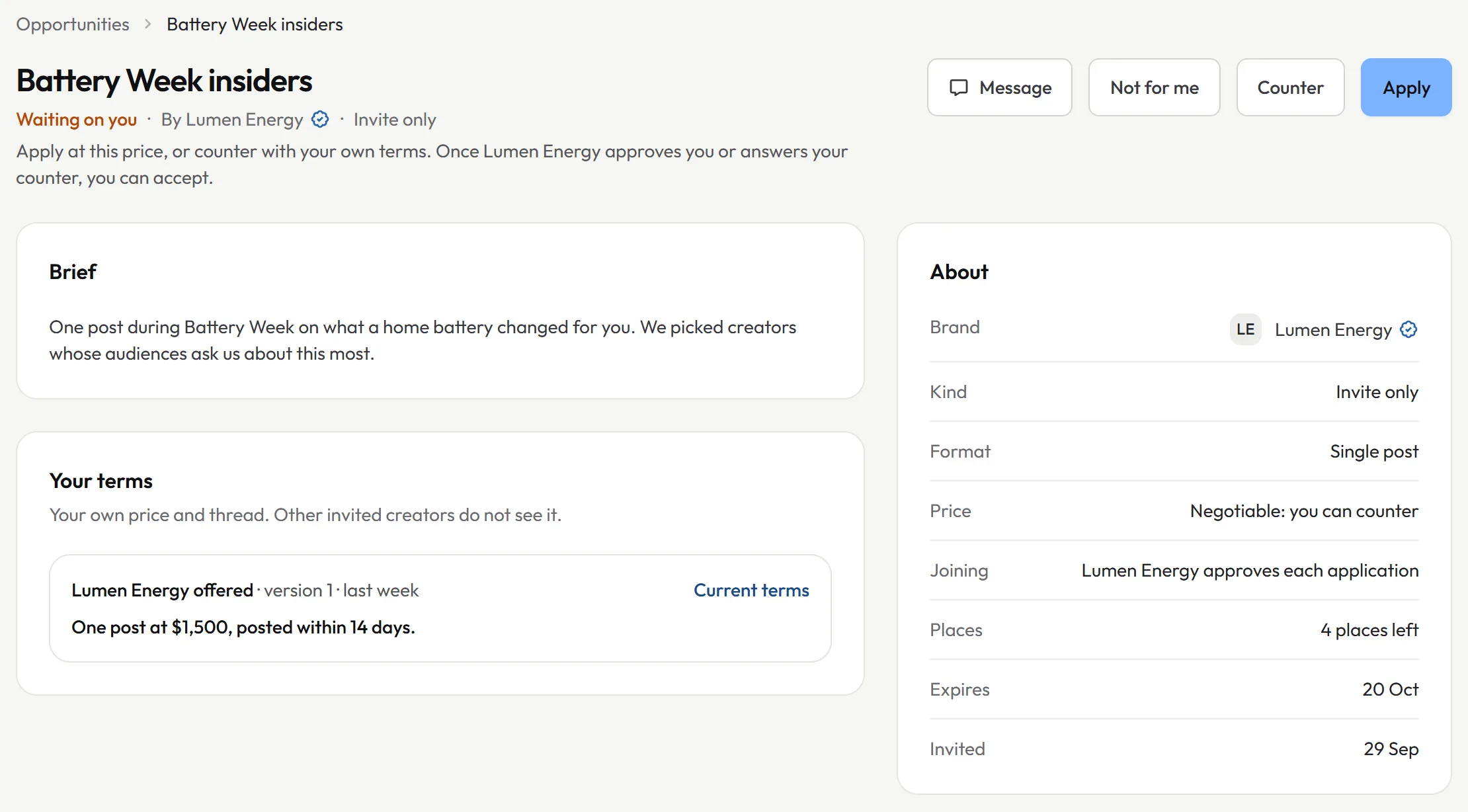The height and width of the screenshot is (812, 1468).
Task: Click By Lumen Energy under the title
Action: point(232,120)
